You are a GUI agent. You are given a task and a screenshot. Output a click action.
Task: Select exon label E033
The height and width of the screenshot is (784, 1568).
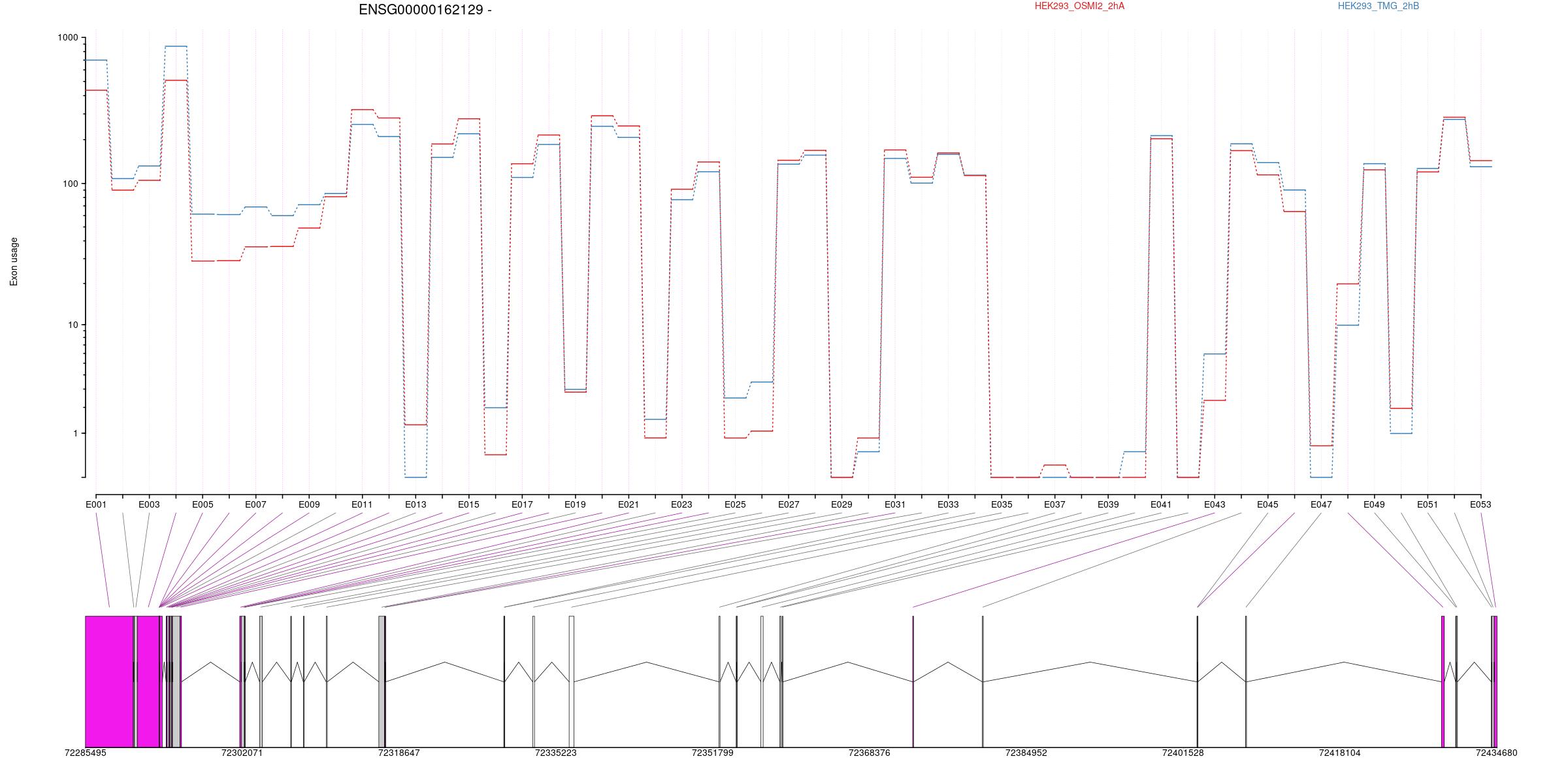[948, 504]
